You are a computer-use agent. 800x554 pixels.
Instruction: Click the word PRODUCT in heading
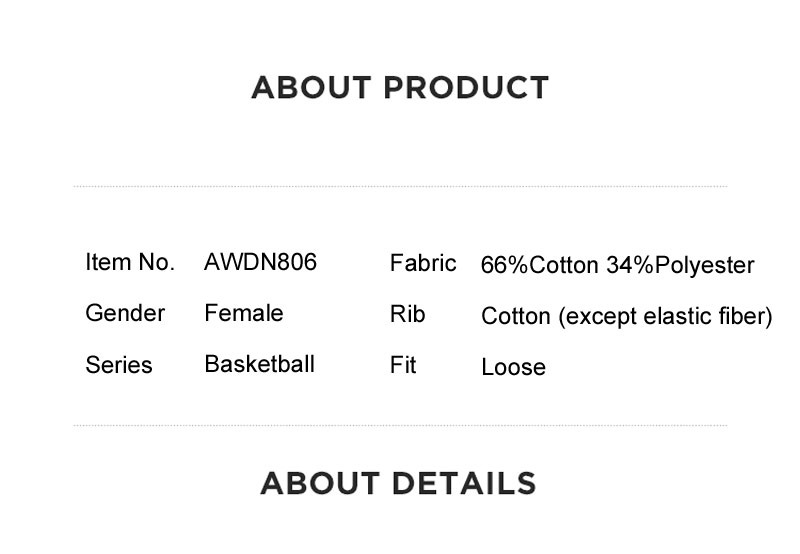[466, 87]
